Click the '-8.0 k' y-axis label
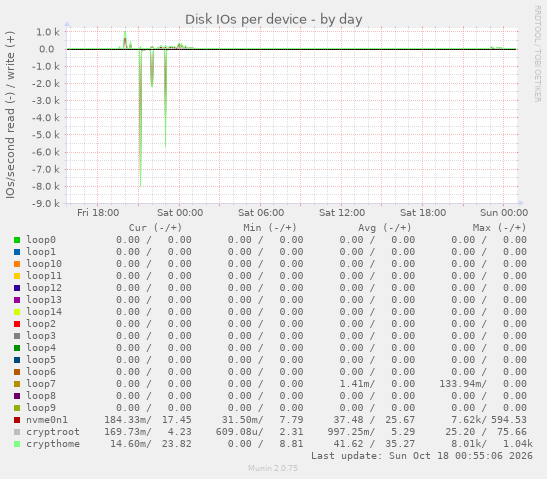Image resolution: width=547 pixels, height=479 pixels. tap(45, 186)
